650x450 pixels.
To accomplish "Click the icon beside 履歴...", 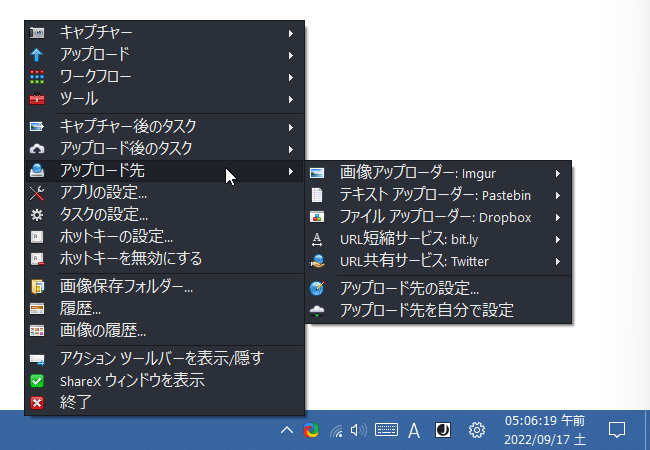I will tap(37, 309).
